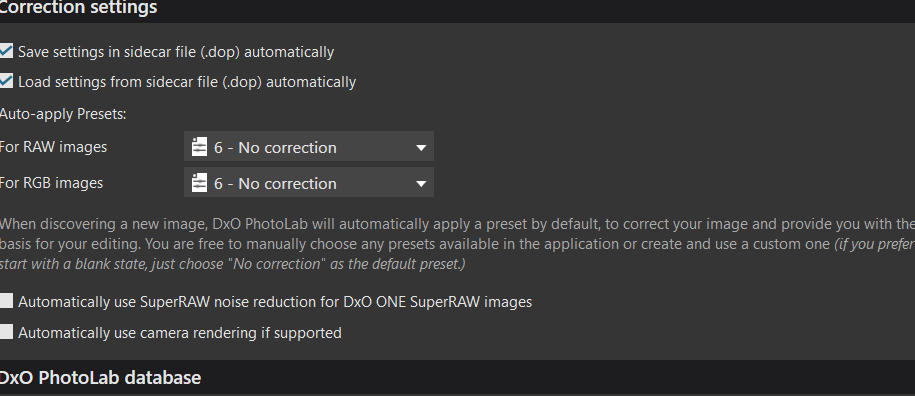Screen dimensions: 915x396
Task: Click the preset icon in RAW images dropdown
Action: point(199,147)
